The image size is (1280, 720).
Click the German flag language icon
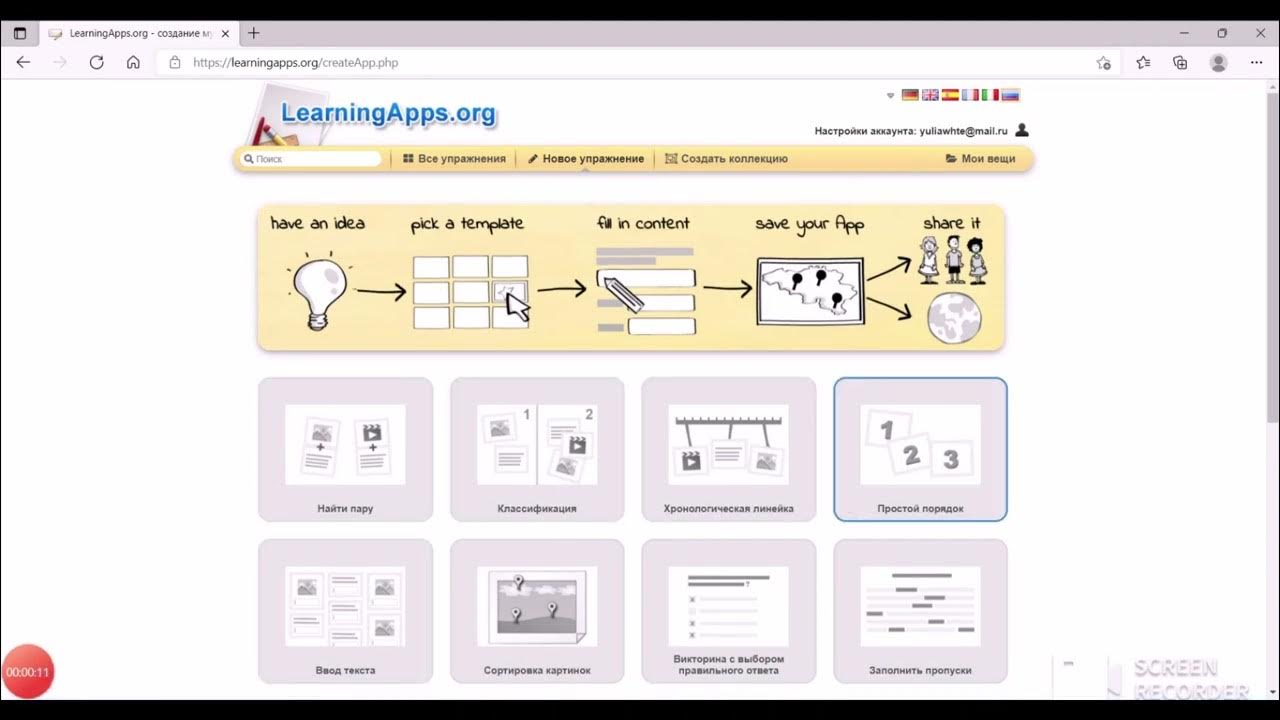(x=910, y=95)
